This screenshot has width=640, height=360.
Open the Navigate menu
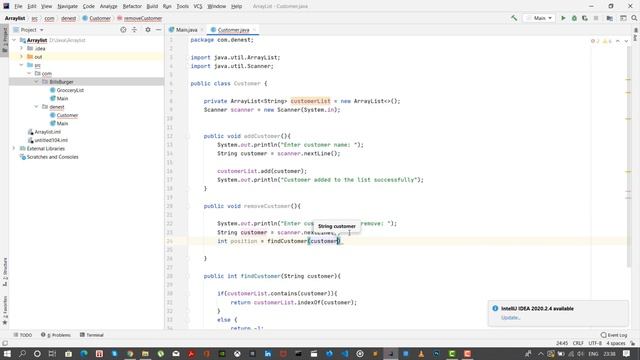point(67,6)
